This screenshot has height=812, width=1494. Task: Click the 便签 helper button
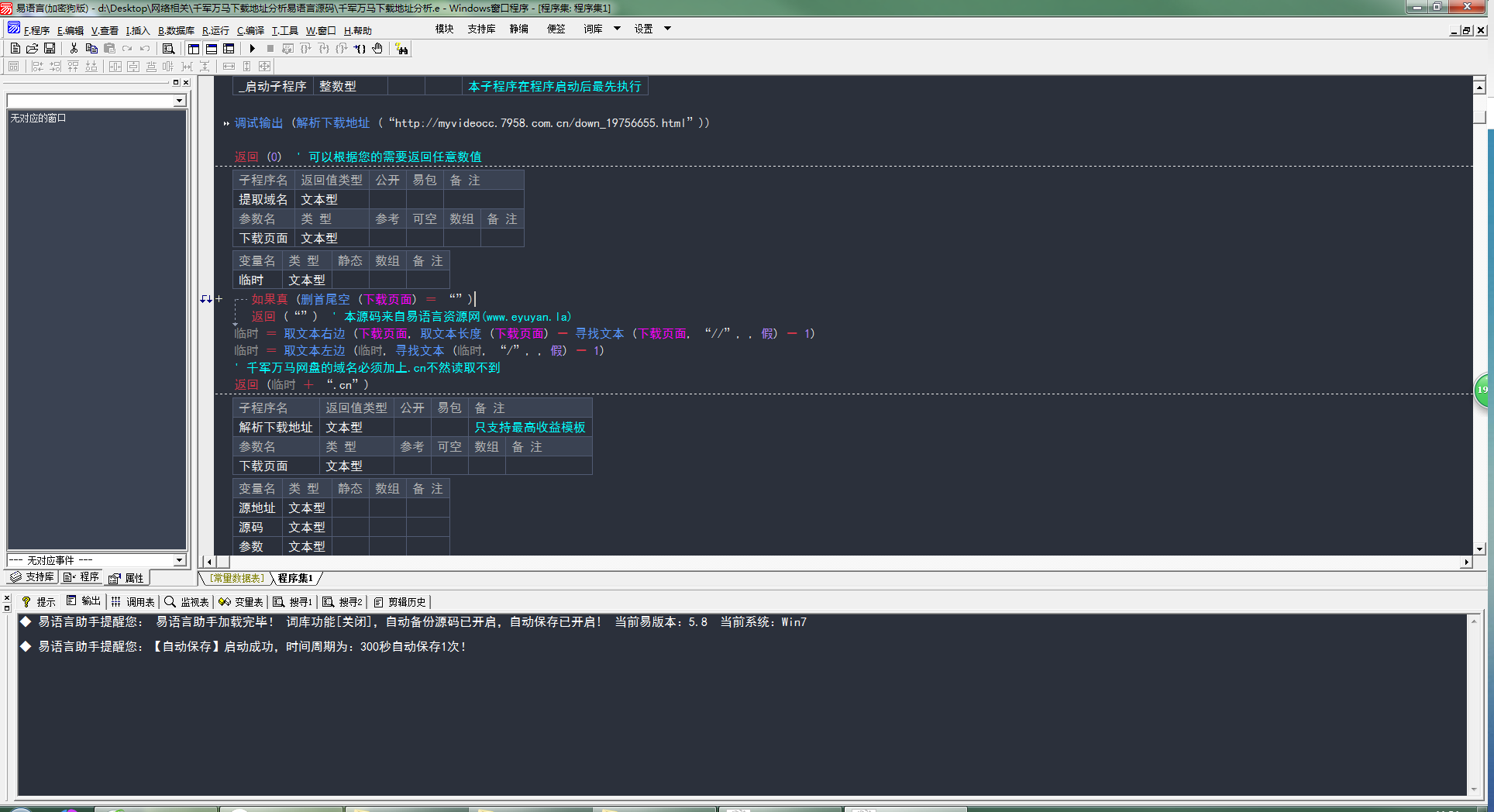click(x=556, y=29)
